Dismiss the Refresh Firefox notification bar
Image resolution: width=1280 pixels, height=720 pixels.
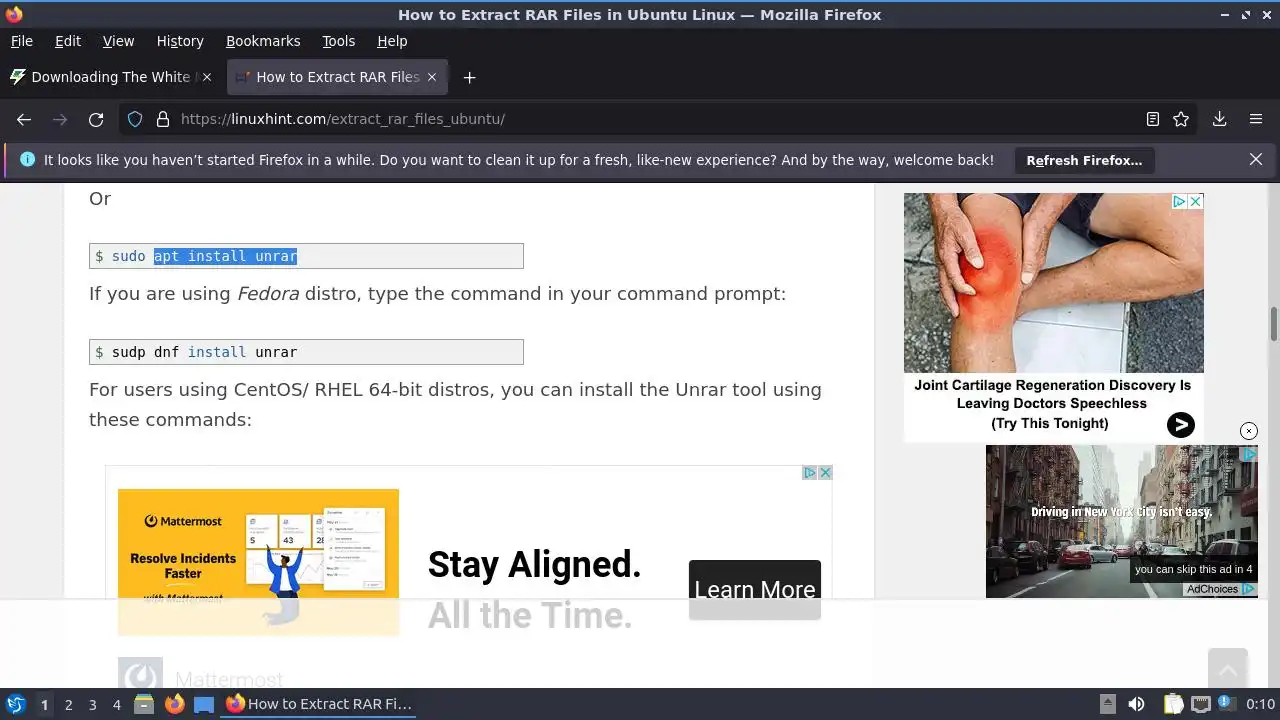pos(1256,159)
